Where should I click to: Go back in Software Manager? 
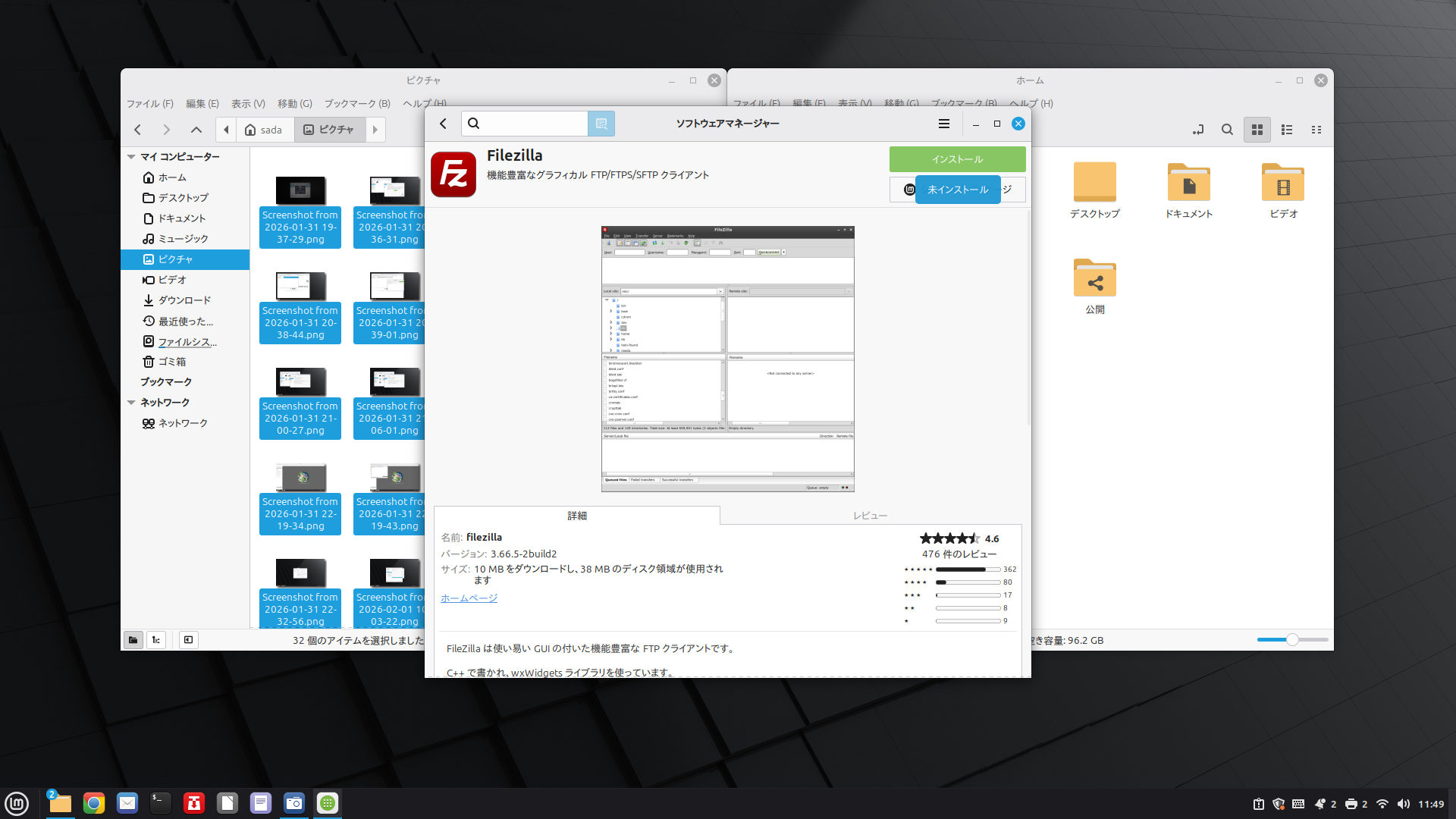pyautogui.click(x=444, y=124)
